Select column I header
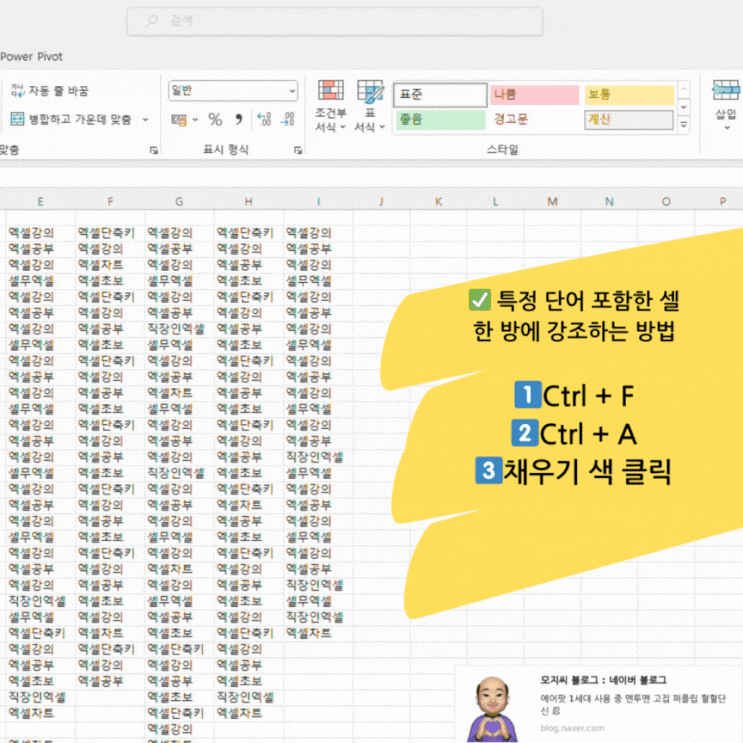Screen dimensions: 743x743 tap(318, 201)
